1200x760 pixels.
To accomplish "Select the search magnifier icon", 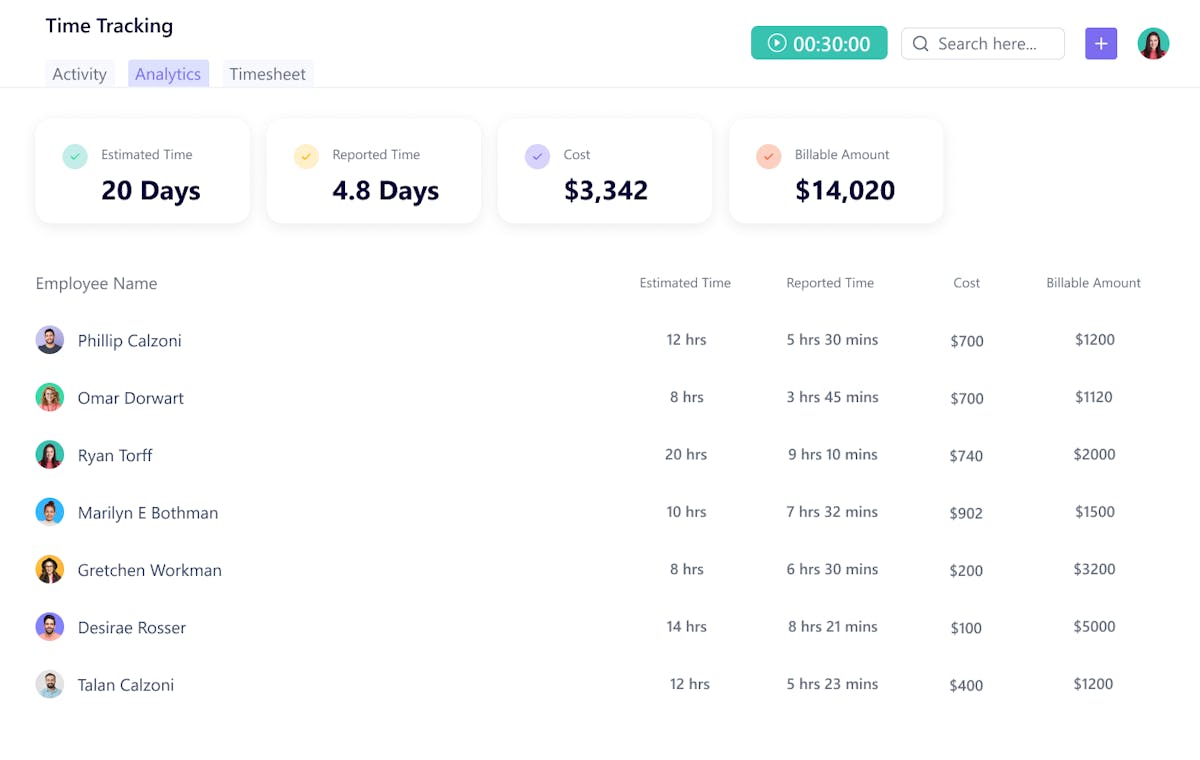I will click(x=920, y=44).
